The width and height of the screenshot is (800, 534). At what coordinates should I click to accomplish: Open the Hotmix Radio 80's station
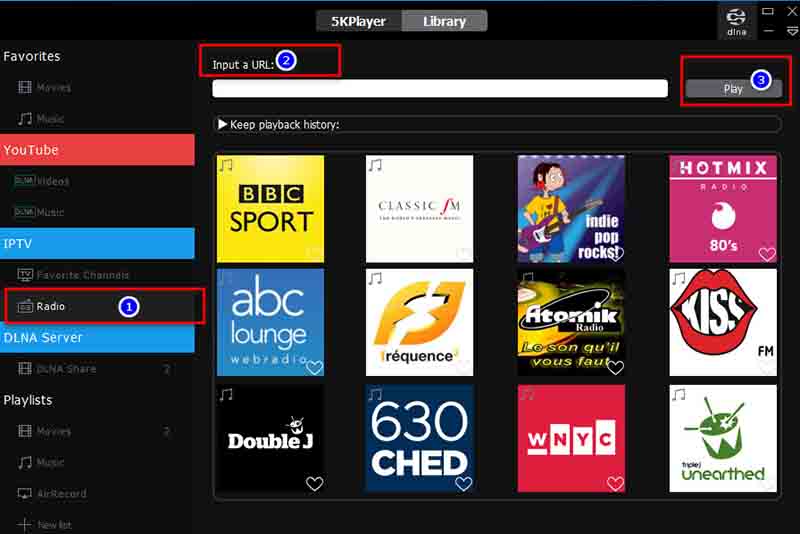[x=723, y=209]
